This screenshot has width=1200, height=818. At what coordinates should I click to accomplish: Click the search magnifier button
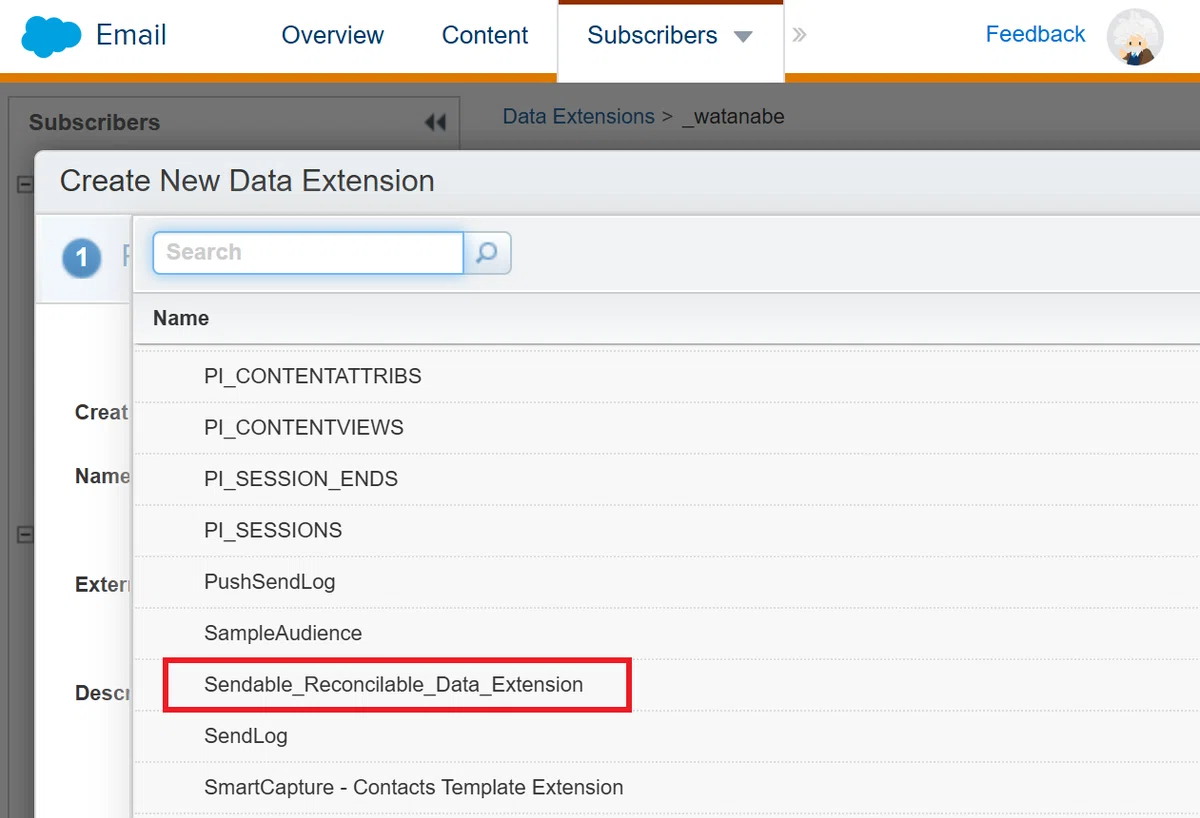tap(487, 253)
